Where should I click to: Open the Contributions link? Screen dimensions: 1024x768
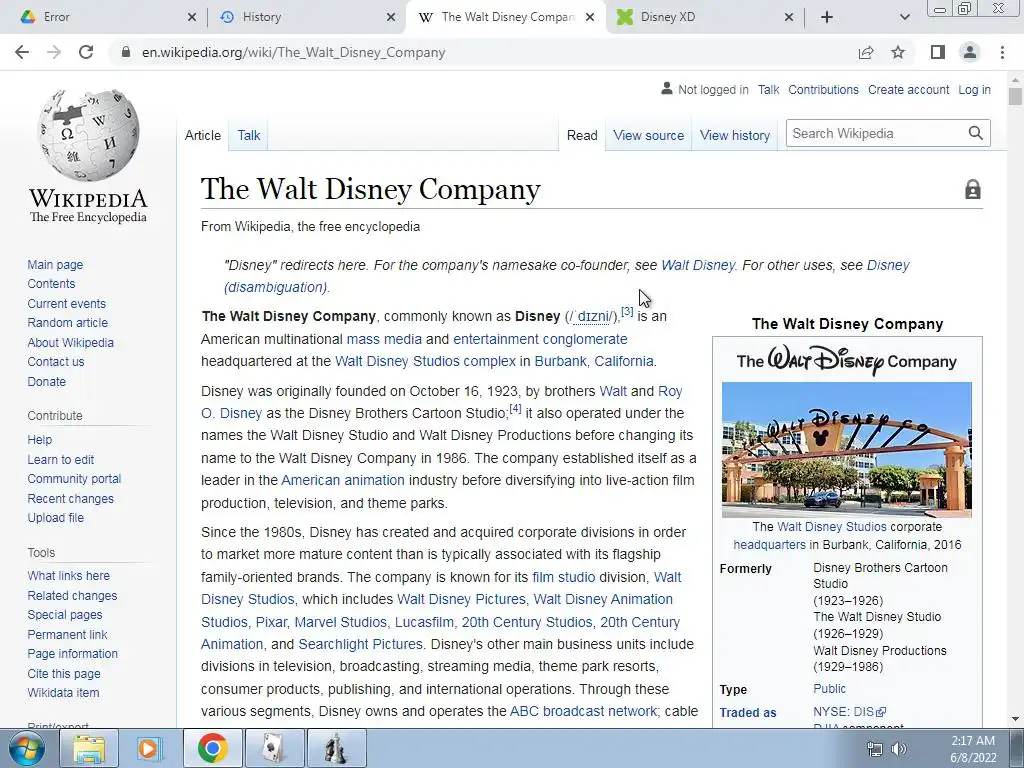[x=823, y=89]
